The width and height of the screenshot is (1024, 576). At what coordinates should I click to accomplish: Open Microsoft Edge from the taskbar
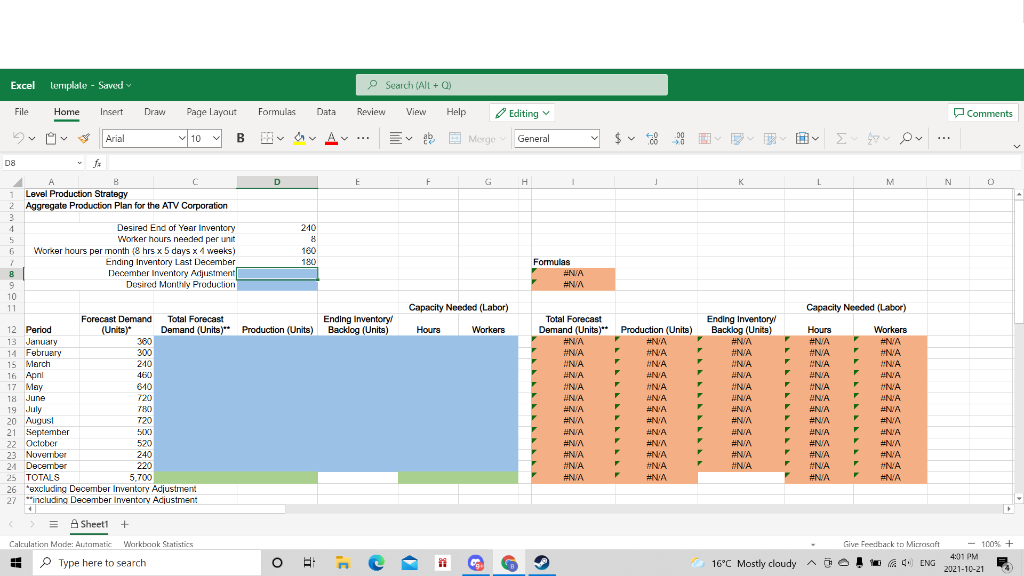[377, 562]
